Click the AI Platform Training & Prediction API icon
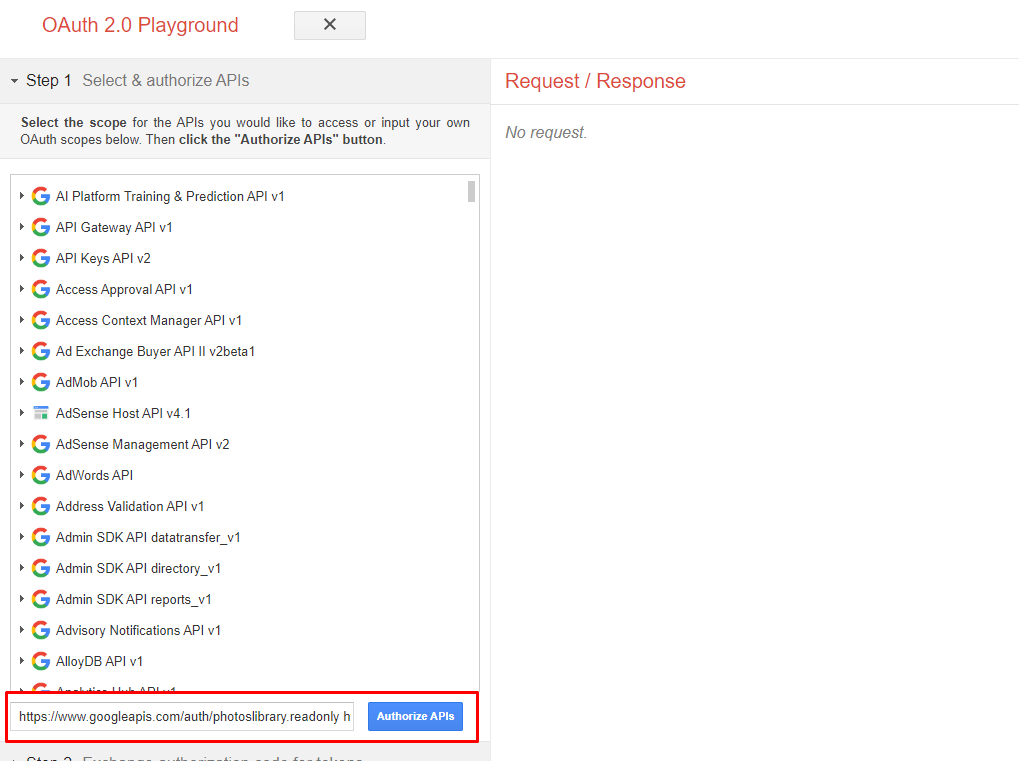Image resolution: width=1019 pixels, height=761 pixels. tap(40, 196)
